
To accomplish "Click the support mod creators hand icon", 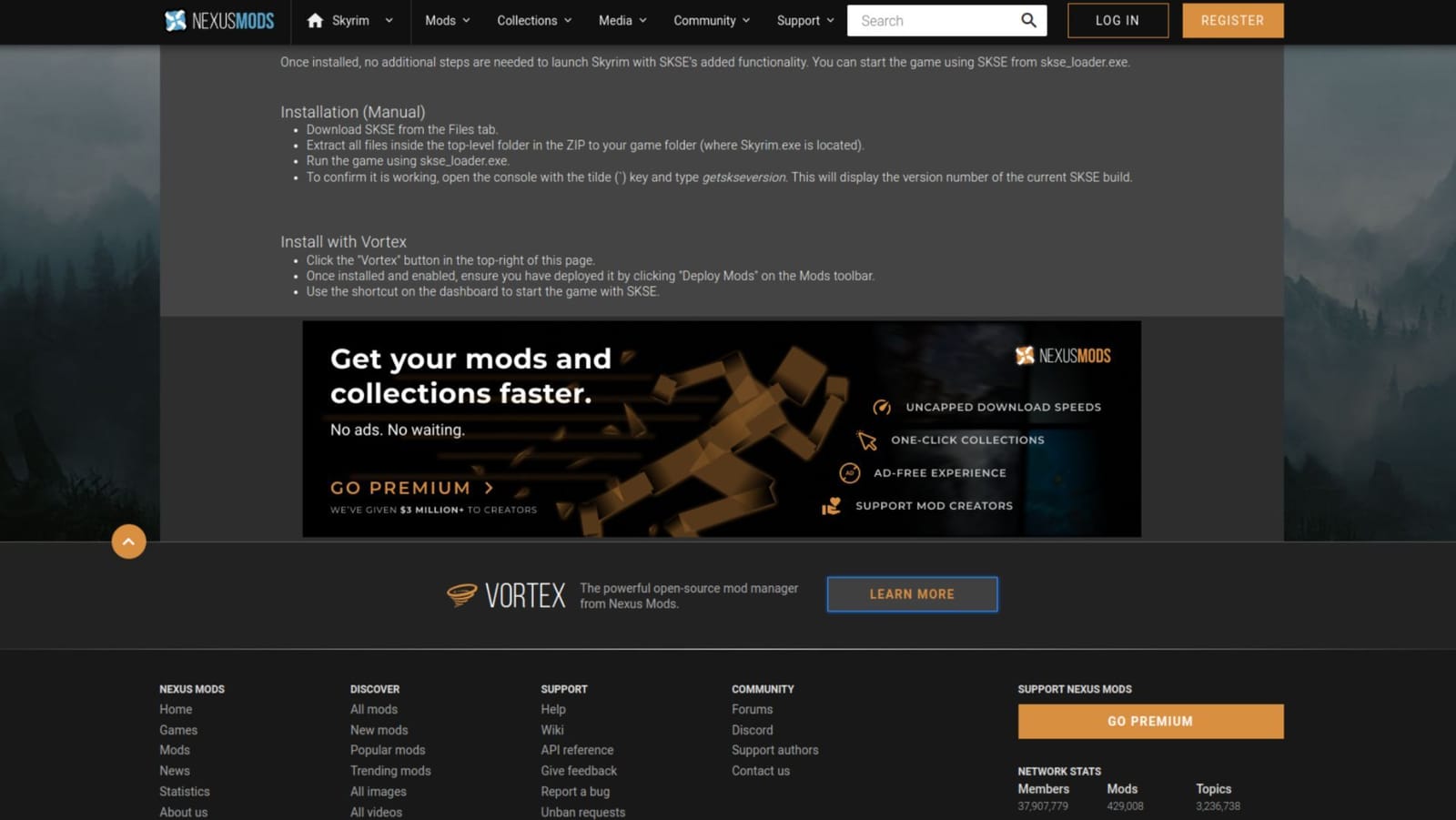I will coord(831,506).
